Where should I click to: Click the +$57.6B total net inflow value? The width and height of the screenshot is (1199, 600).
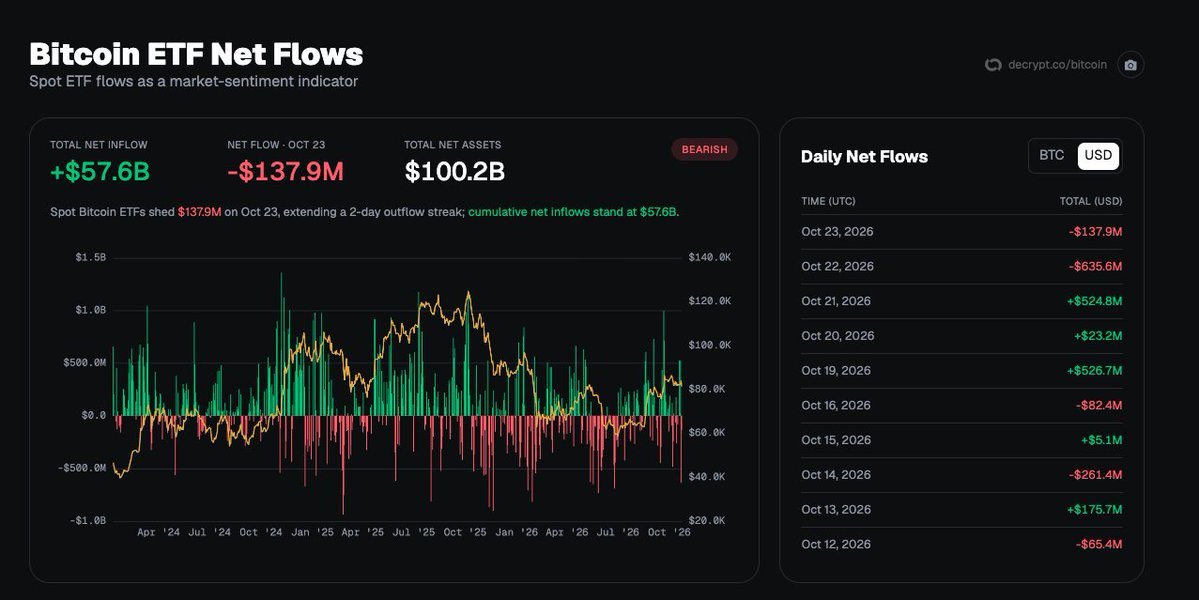coord(99,172)
